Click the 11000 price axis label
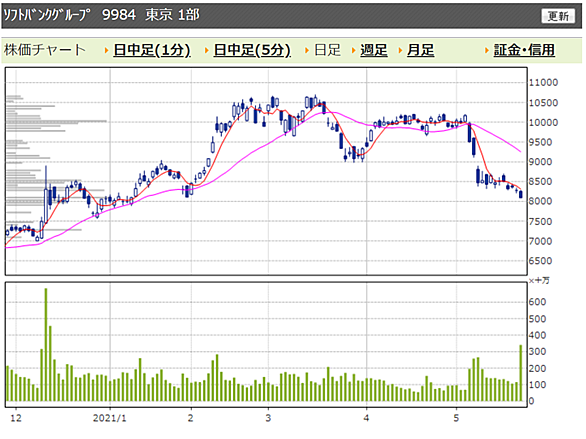 [x=543, y=83]
